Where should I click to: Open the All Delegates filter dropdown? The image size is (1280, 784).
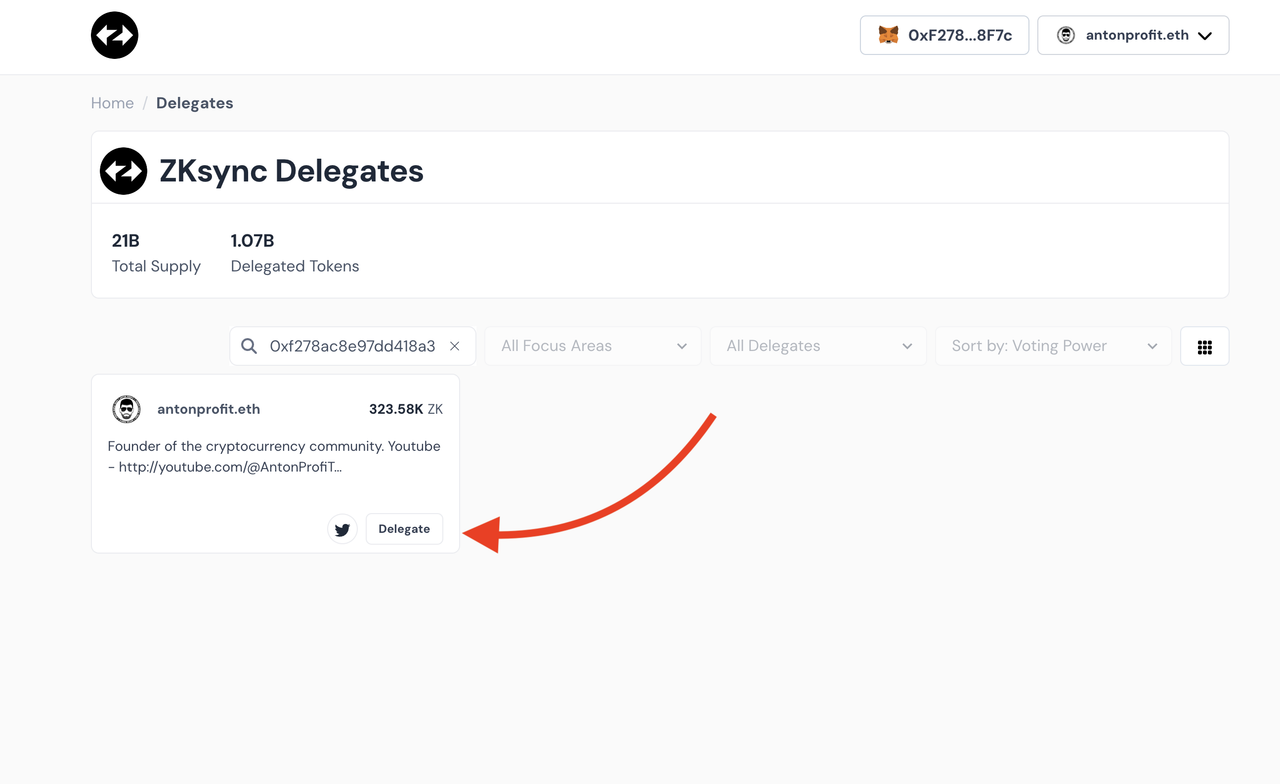point(819,346)
